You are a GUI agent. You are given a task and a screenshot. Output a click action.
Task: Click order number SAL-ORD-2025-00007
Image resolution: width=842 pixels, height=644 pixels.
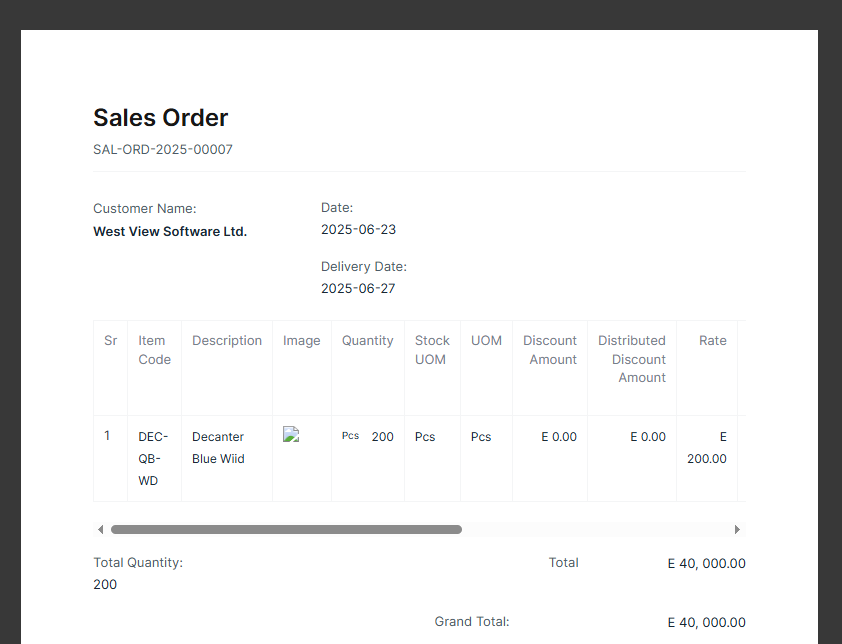163,149
